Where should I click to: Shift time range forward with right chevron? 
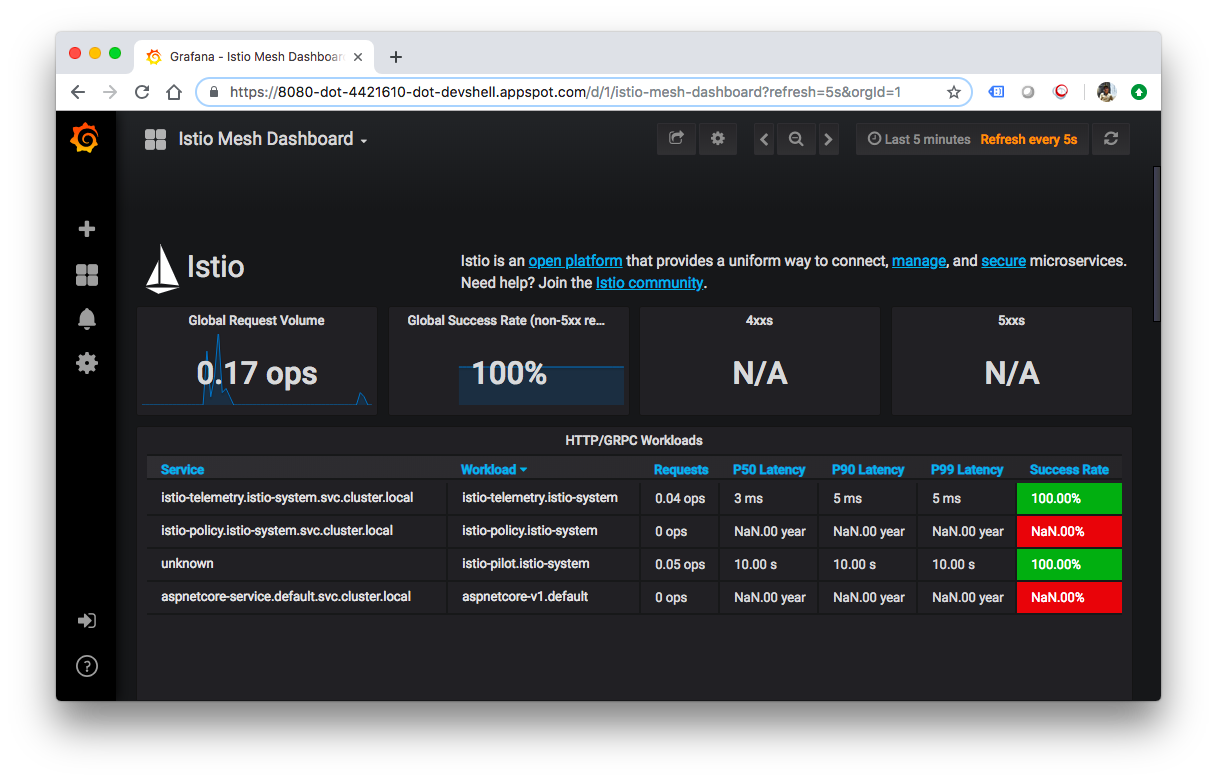[x=828, y=140]
